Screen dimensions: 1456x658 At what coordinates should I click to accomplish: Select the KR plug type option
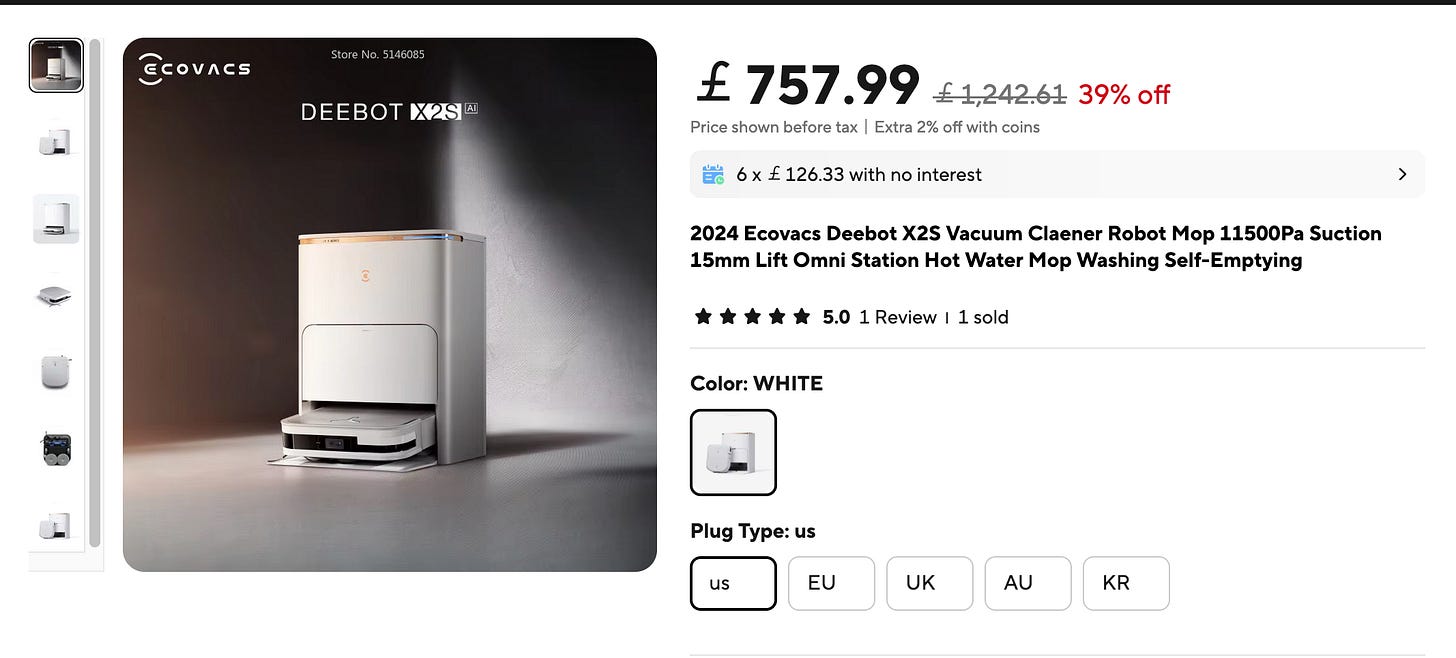point(1125,583)
